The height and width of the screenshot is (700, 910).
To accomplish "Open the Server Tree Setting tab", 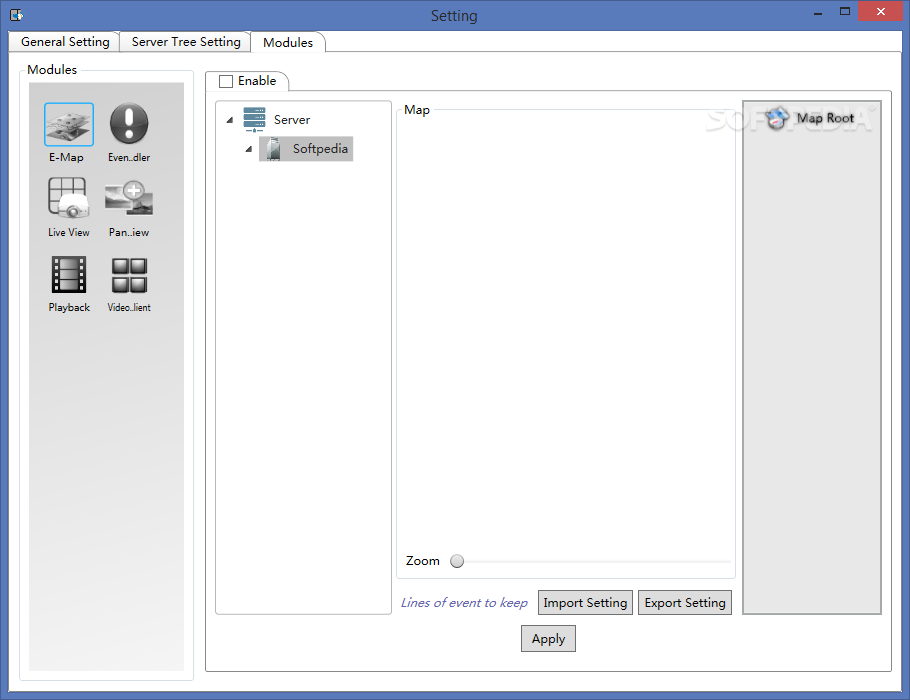I will click(186, 42).
